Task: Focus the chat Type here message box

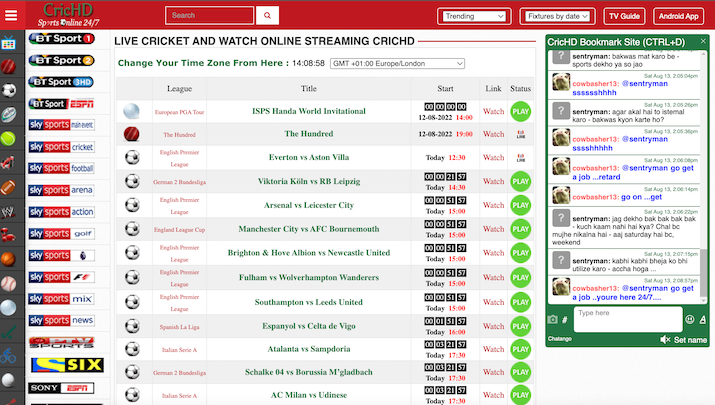Action: pos(628,319)
